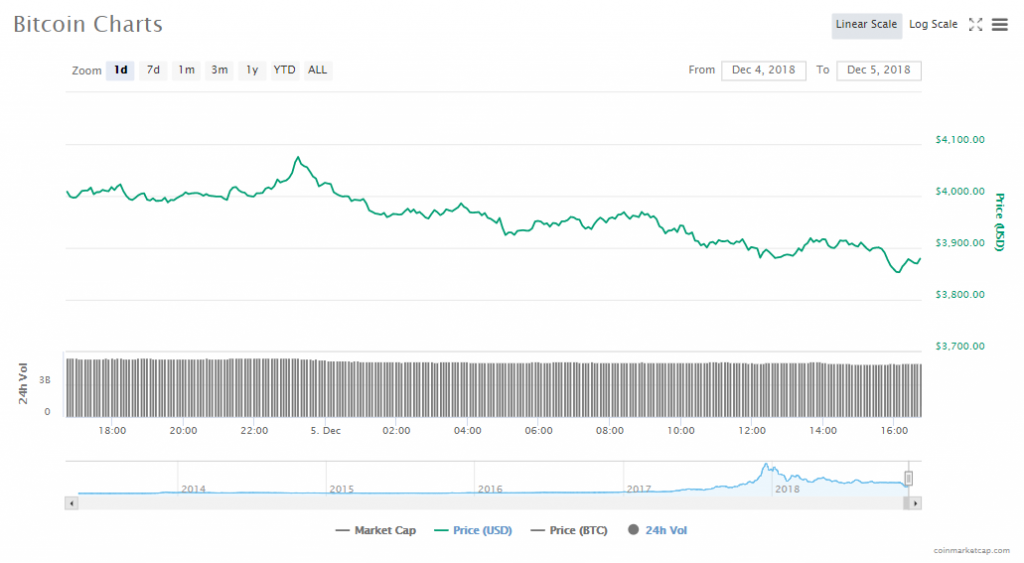Screen dimensions: 1024x563
Task: Click the navigator scrollbar right arrow
Action: coord(916,503)
